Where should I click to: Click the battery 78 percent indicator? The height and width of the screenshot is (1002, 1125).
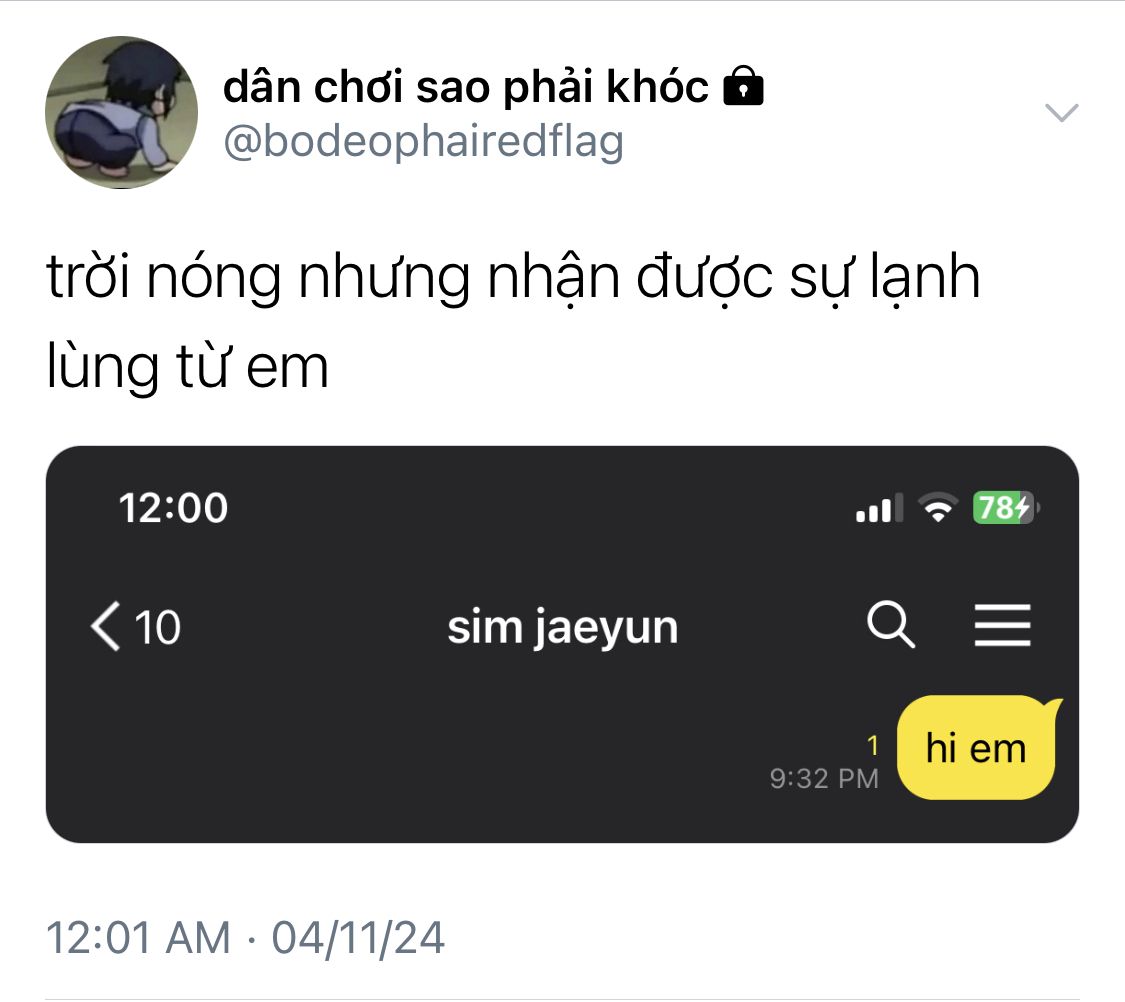click(1006, 508)
